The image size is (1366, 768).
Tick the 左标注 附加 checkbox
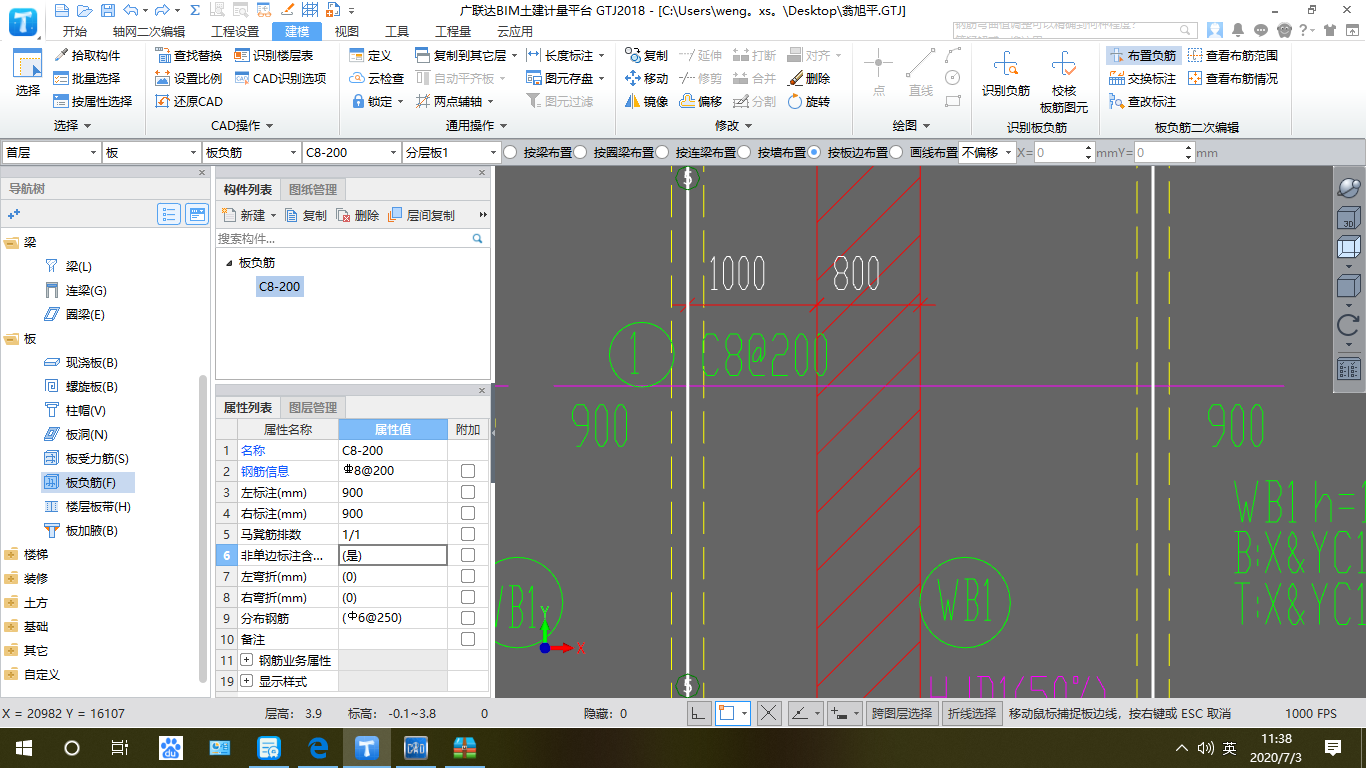click(468, 492)
